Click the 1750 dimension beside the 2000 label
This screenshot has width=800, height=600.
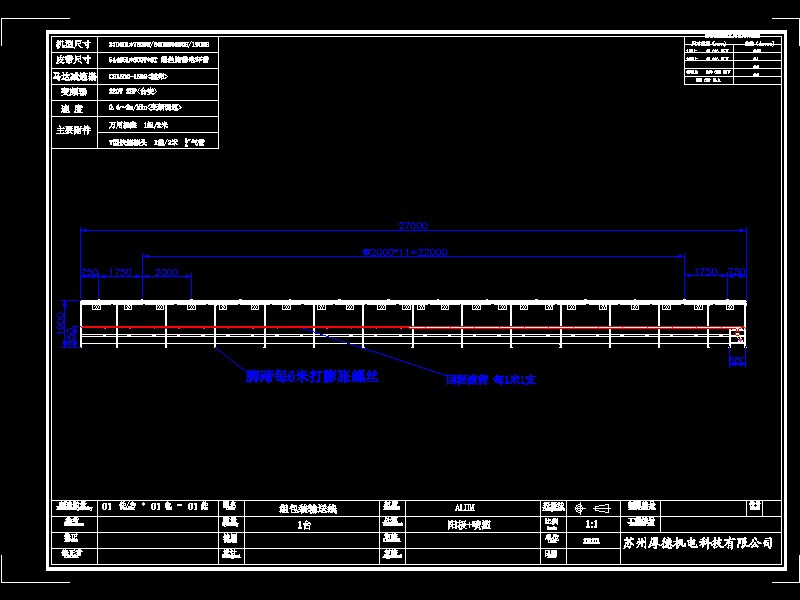[x=120, y=272]
